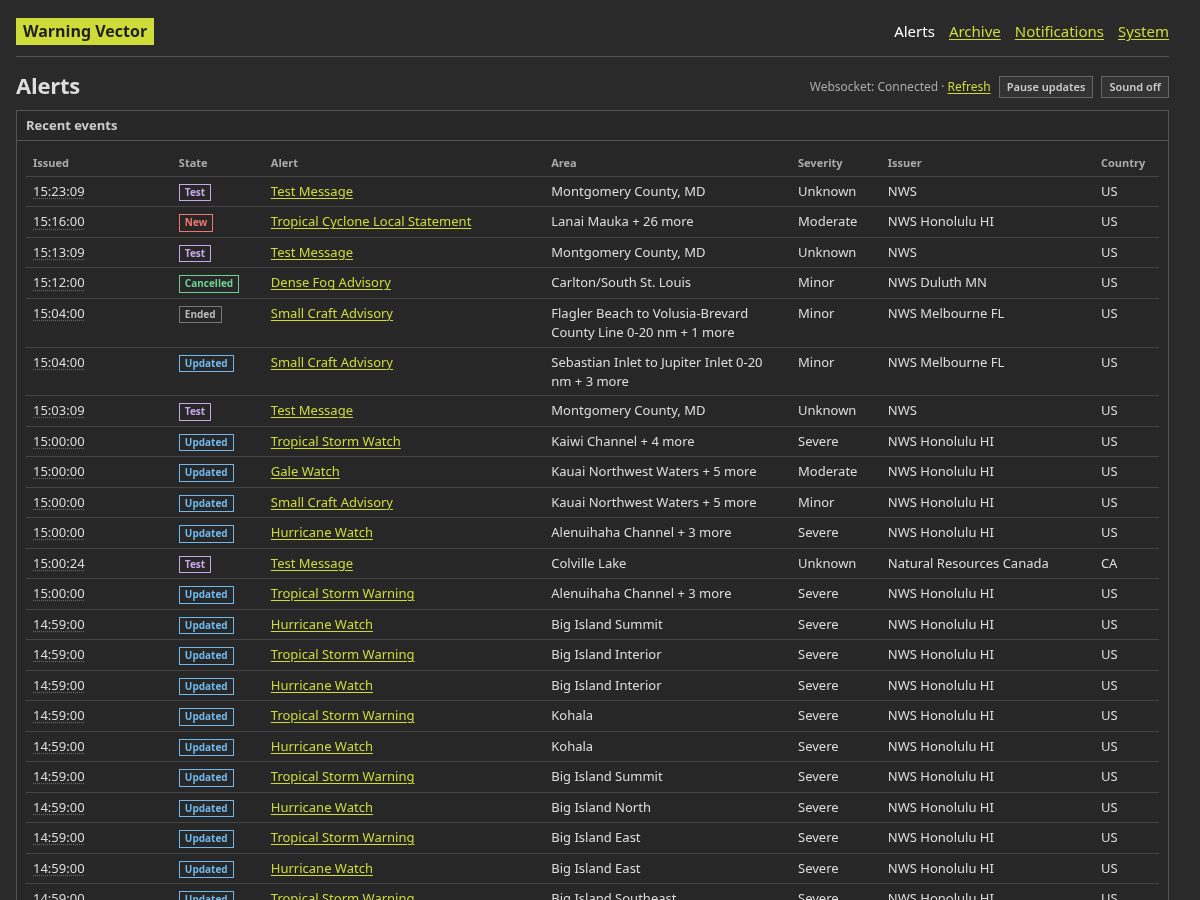Open Hurricane Watch for Big Island Summit
The width and height of the screenshot is (1200, 900).
pos(322,625)
